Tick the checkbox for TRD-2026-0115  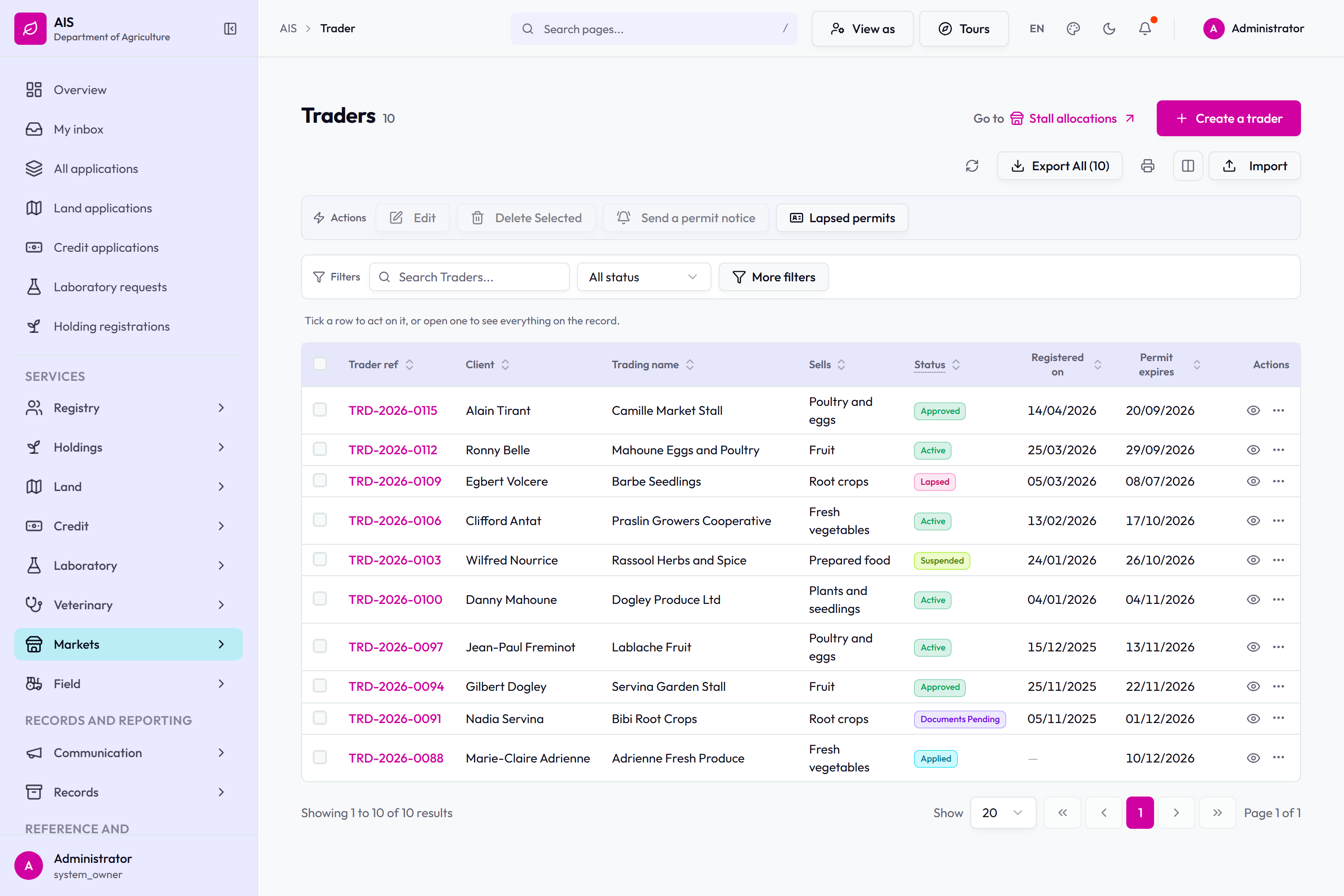tap(320, 410)
